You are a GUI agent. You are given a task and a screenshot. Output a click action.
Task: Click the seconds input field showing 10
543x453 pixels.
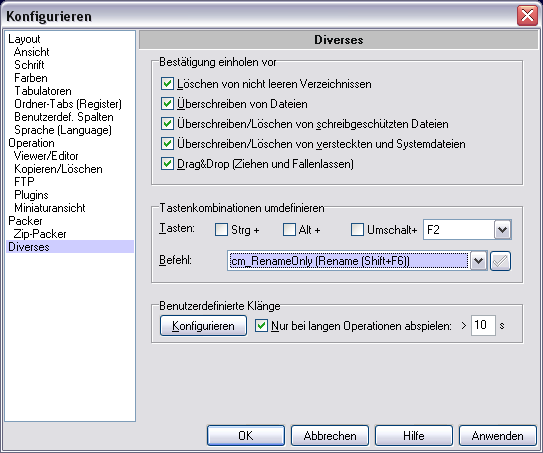483,325
